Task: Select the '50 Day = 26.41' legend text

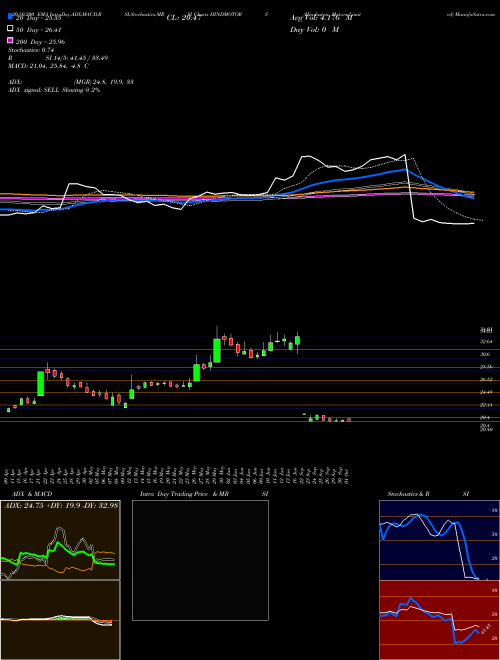Action: coord(39,29)
